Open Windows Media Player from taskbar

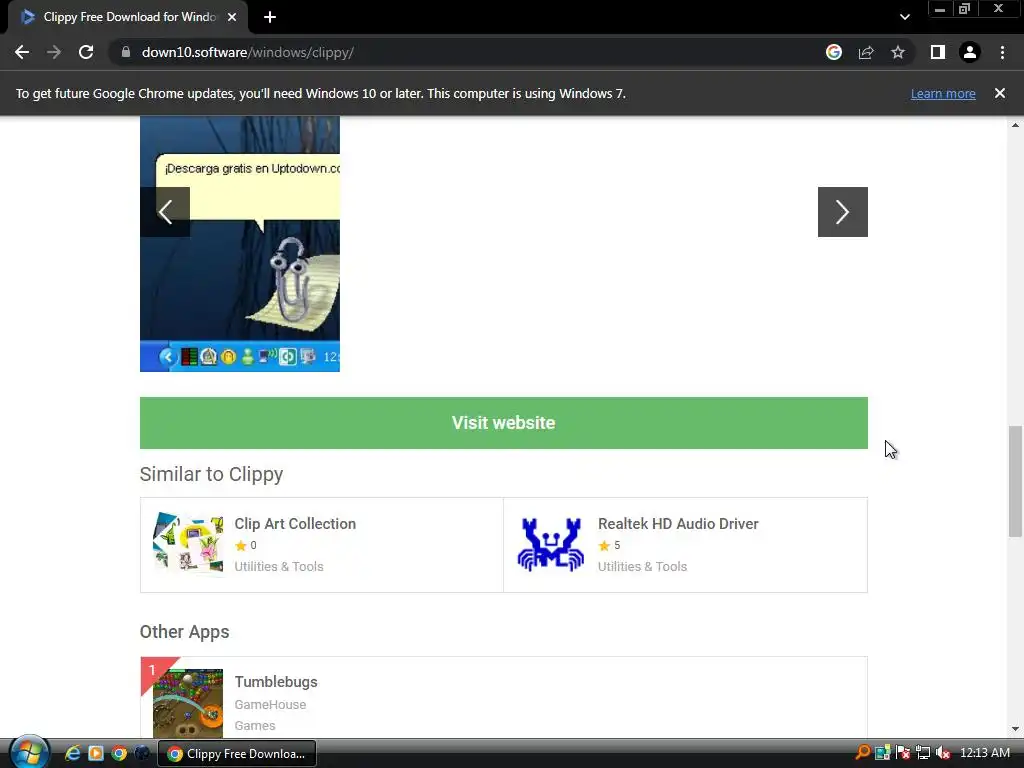[x=96, y=753]
